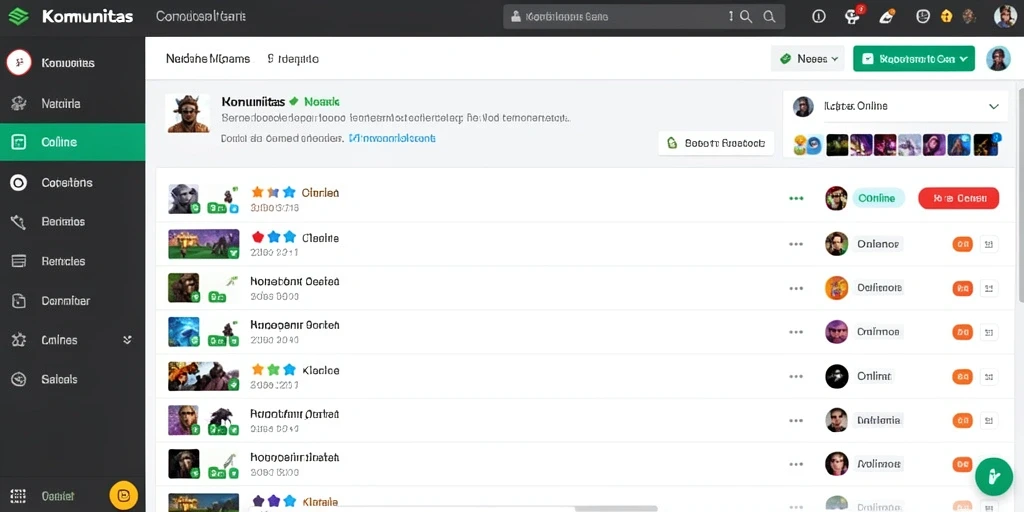Click the user avatar beside green dropdown
Viewport: 1024px width, 512px height.
point(998,59)
